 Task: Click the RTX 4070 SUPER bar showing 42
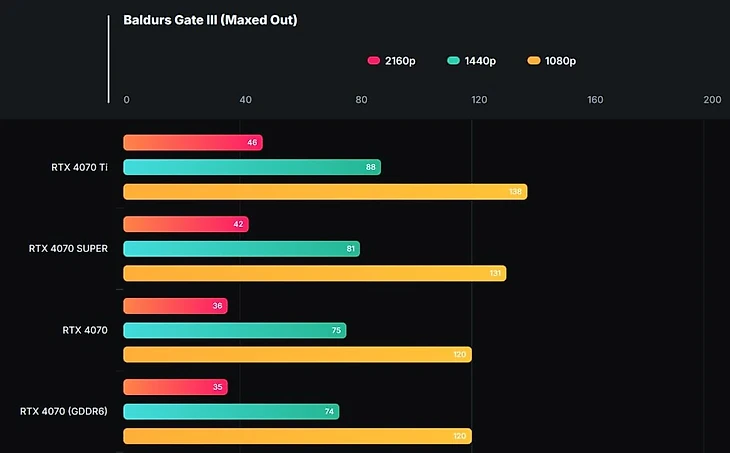185,224
